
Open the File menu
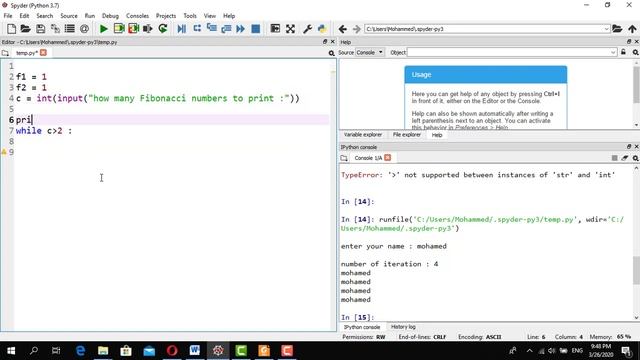click(8, 16)
